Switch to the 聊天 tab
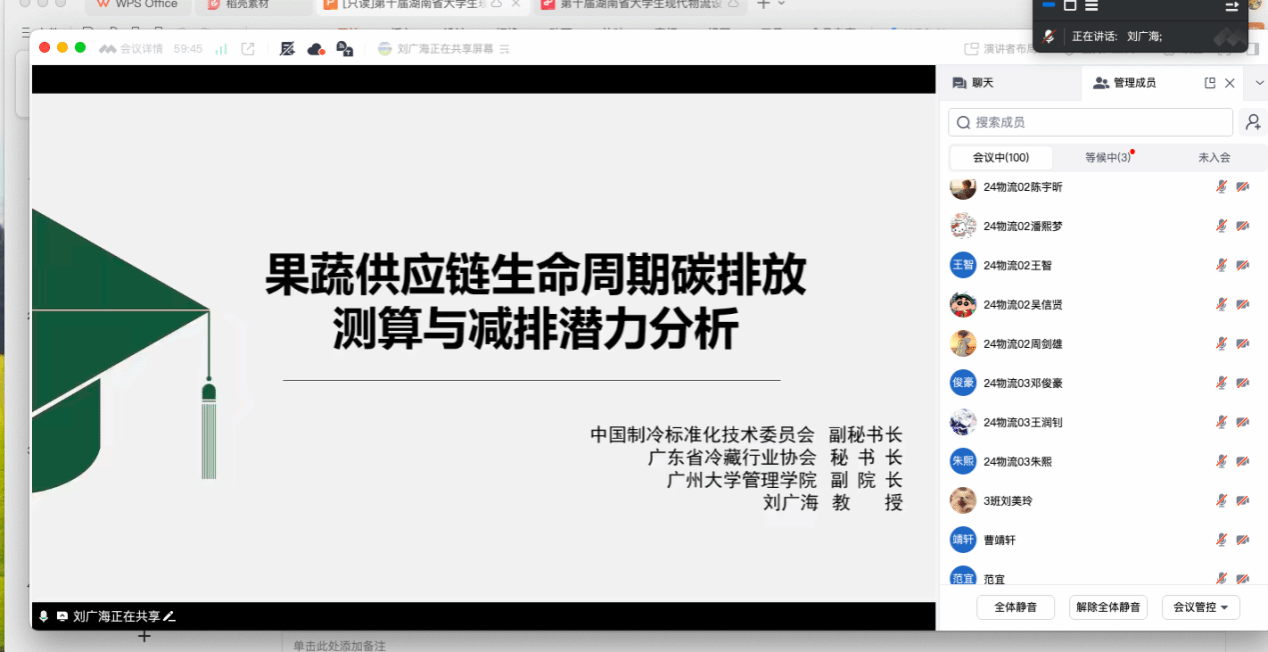The image size is (1268, 652). tap(973, 83)
